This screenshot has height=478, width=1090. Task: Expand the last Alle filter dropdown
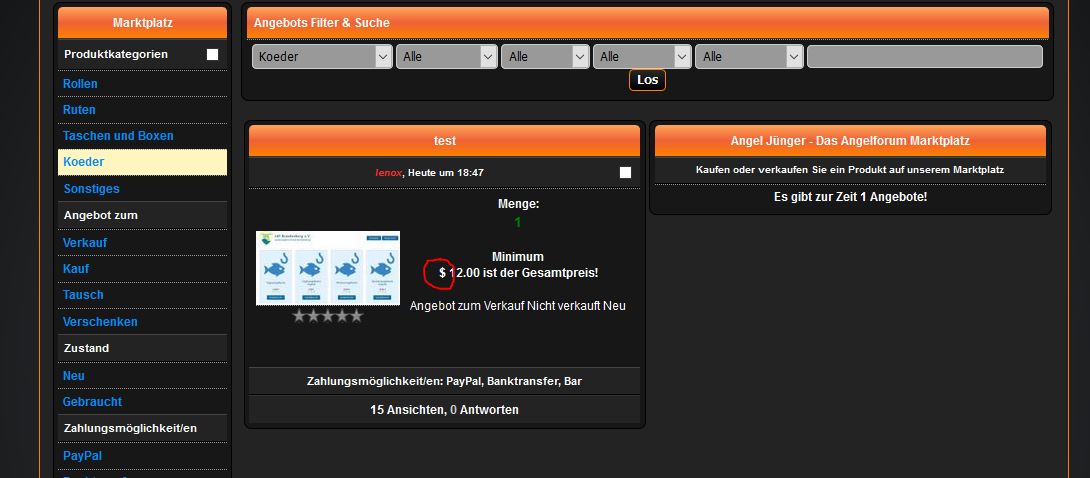(748, 57)
